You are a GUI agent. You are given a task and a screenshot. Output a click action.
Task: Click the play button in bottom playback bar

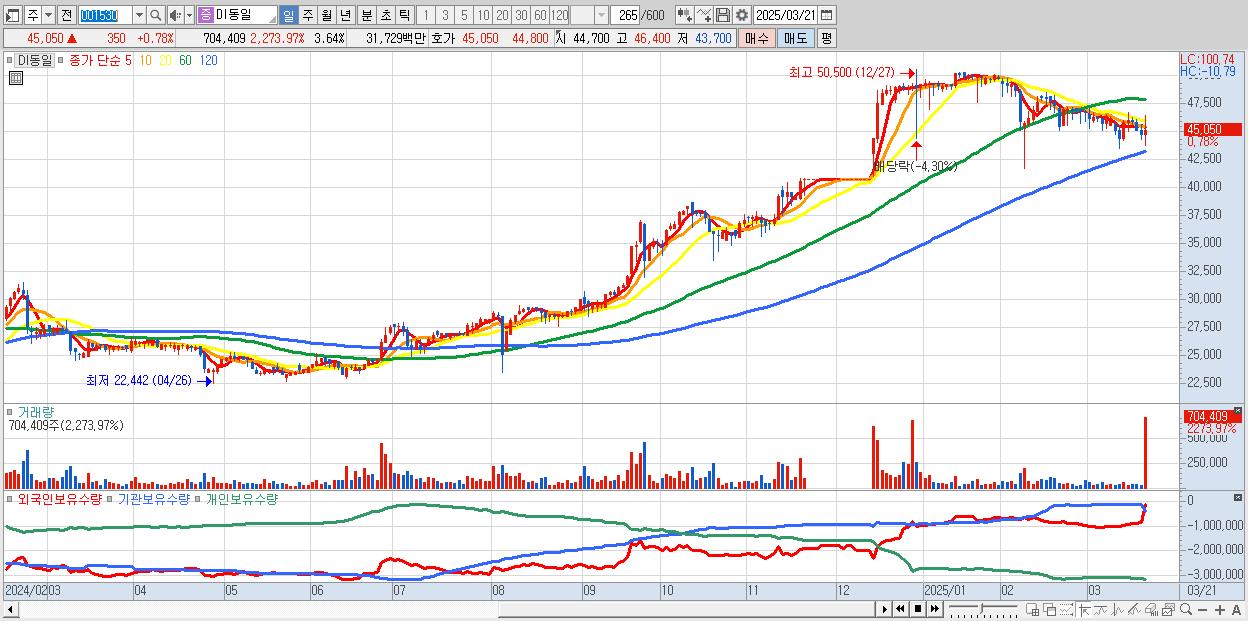[x=884, y=609]
